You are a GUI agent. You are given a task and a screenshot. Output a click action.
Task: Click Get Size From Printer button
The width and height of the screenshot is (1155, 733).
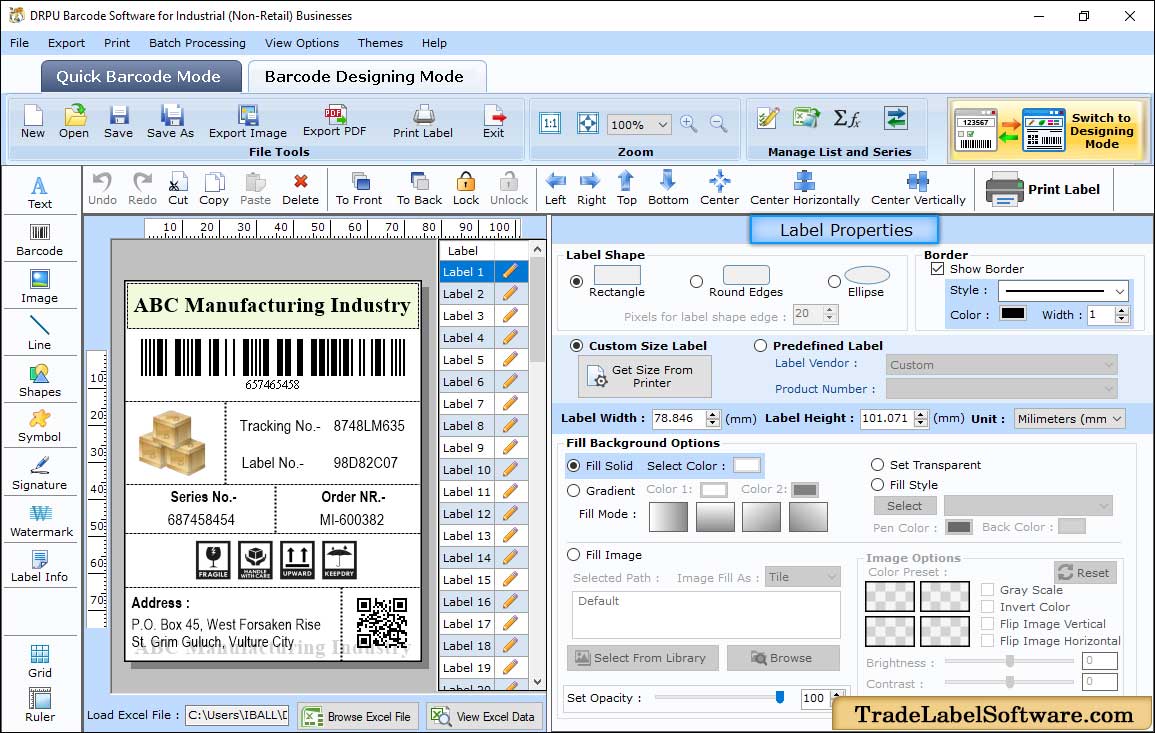pos(645,376)
